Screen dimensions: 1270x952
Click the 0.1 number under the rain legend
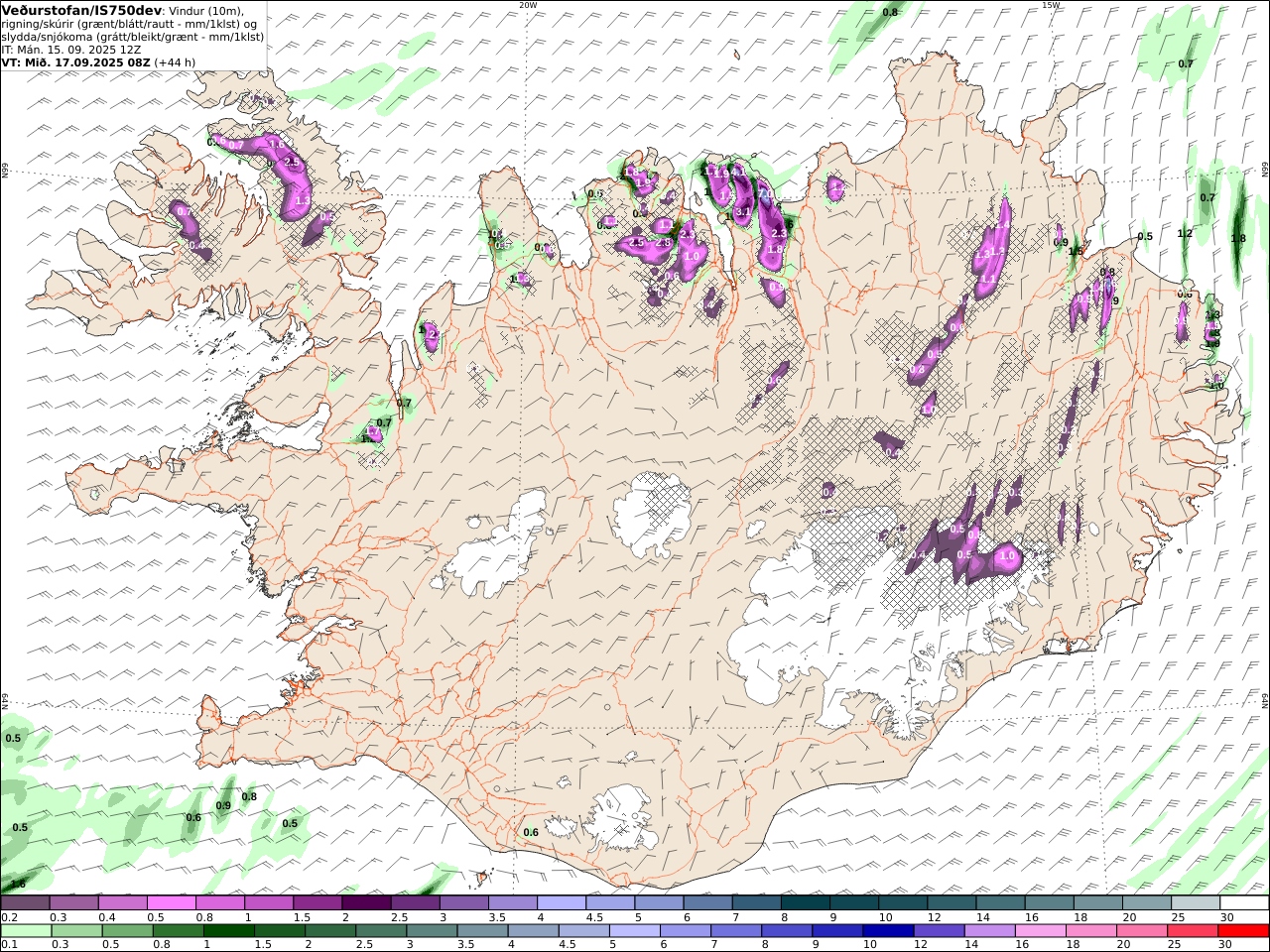8,945
